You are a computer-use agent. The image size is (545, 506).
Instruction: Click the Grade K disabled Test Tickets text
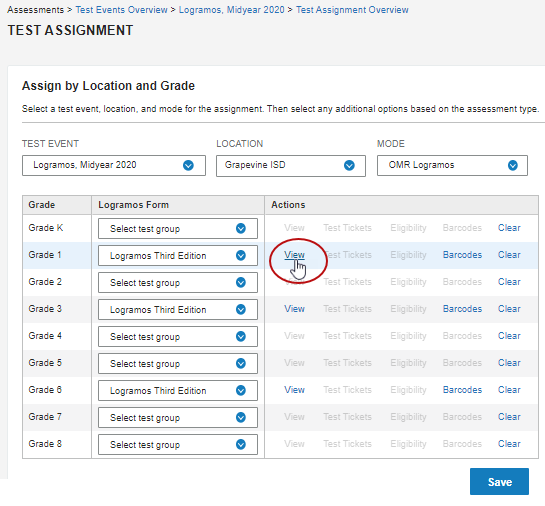pyautogui.click(x=348, y=228)
